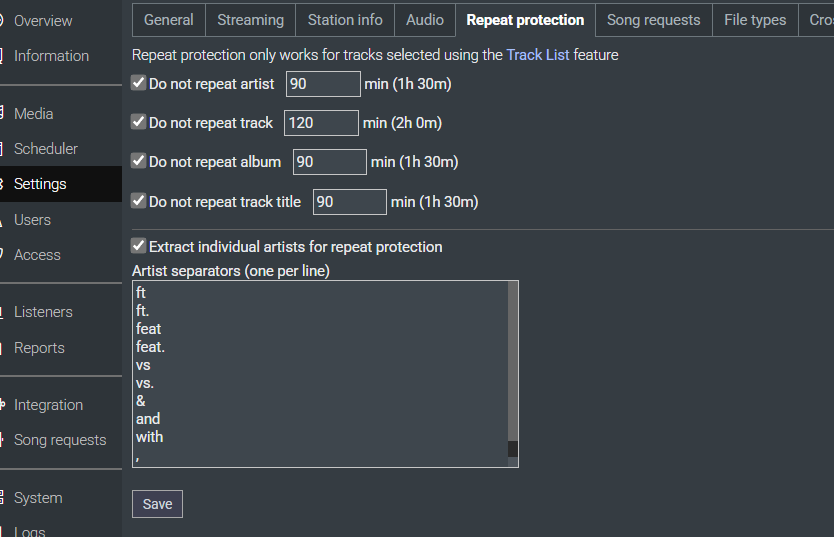834x537 pixels.
Task: Click the Do not repeat track minutes field
Action: click(321, 123)
